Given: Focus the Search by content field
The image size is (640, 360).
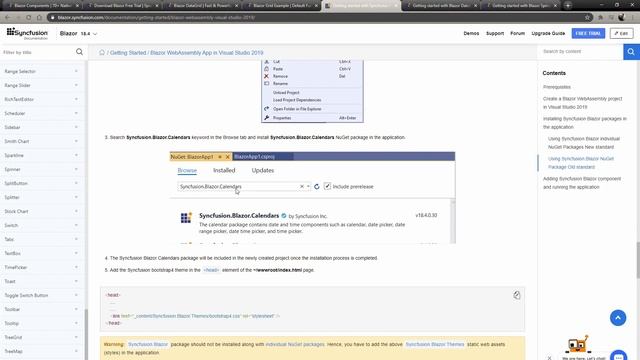Looking at the screenshot, I should point(580,51).
